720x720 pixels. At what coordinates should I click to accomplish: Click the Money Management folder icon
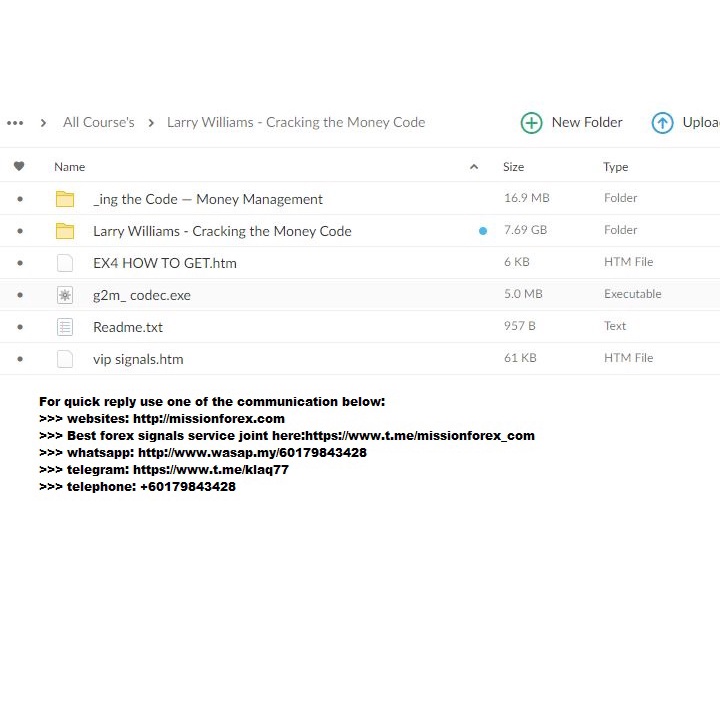pyautogui.click(x=65, y=199)
